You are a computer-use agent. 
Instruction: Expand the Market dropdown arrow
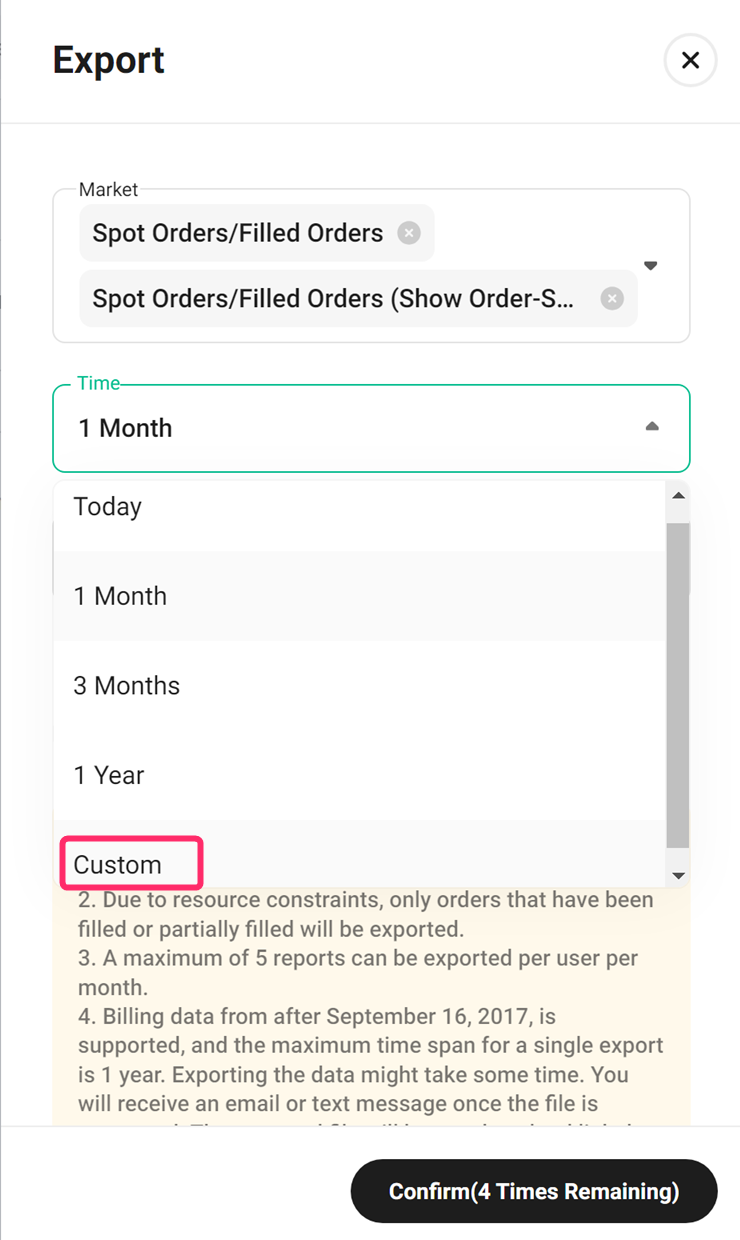pyautogui.click(x=650, y=266)
